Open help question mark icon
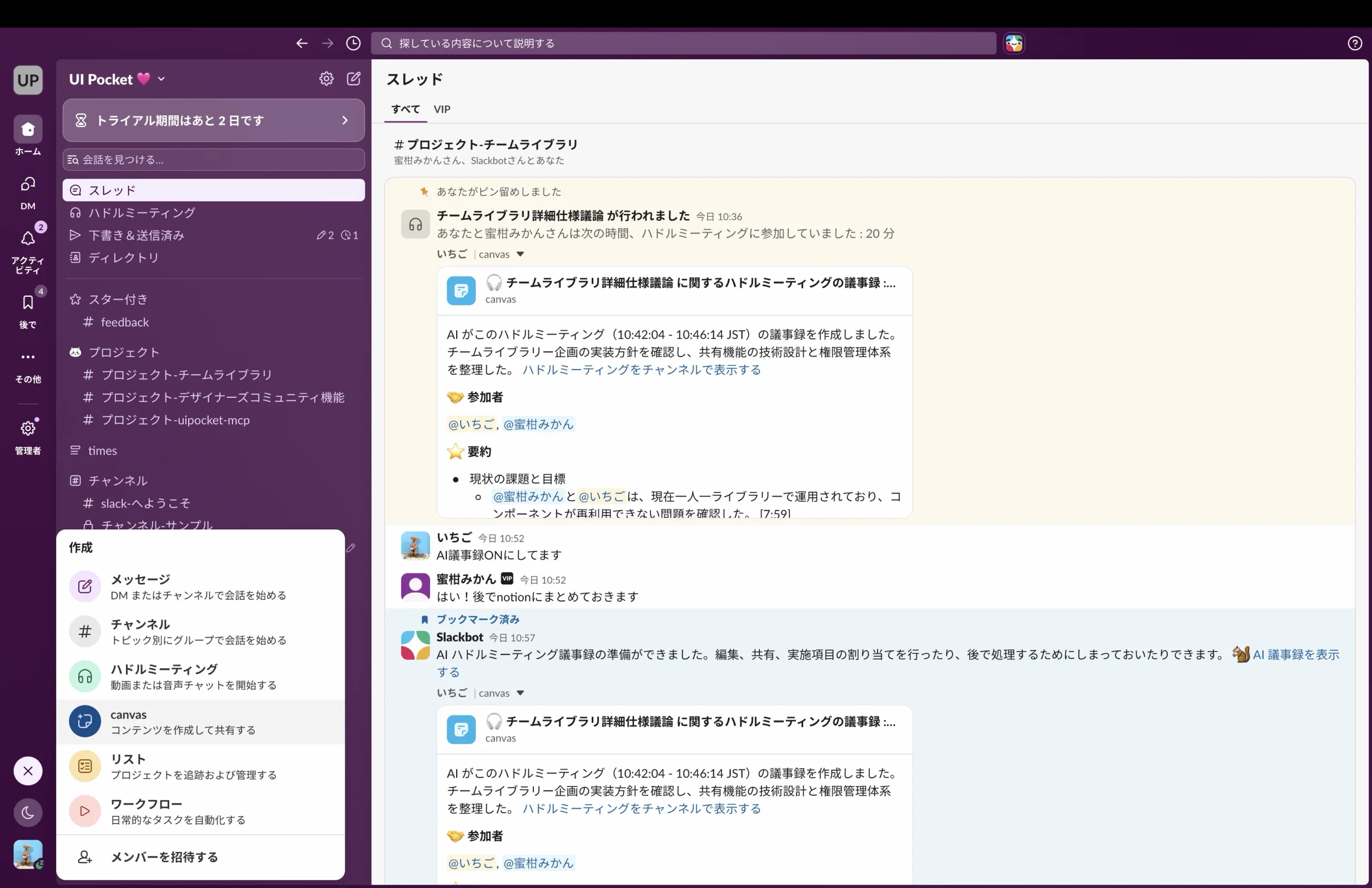The height and width of the screenshot is (888, 1372). pyautogui.click(x=1355, y=43)
